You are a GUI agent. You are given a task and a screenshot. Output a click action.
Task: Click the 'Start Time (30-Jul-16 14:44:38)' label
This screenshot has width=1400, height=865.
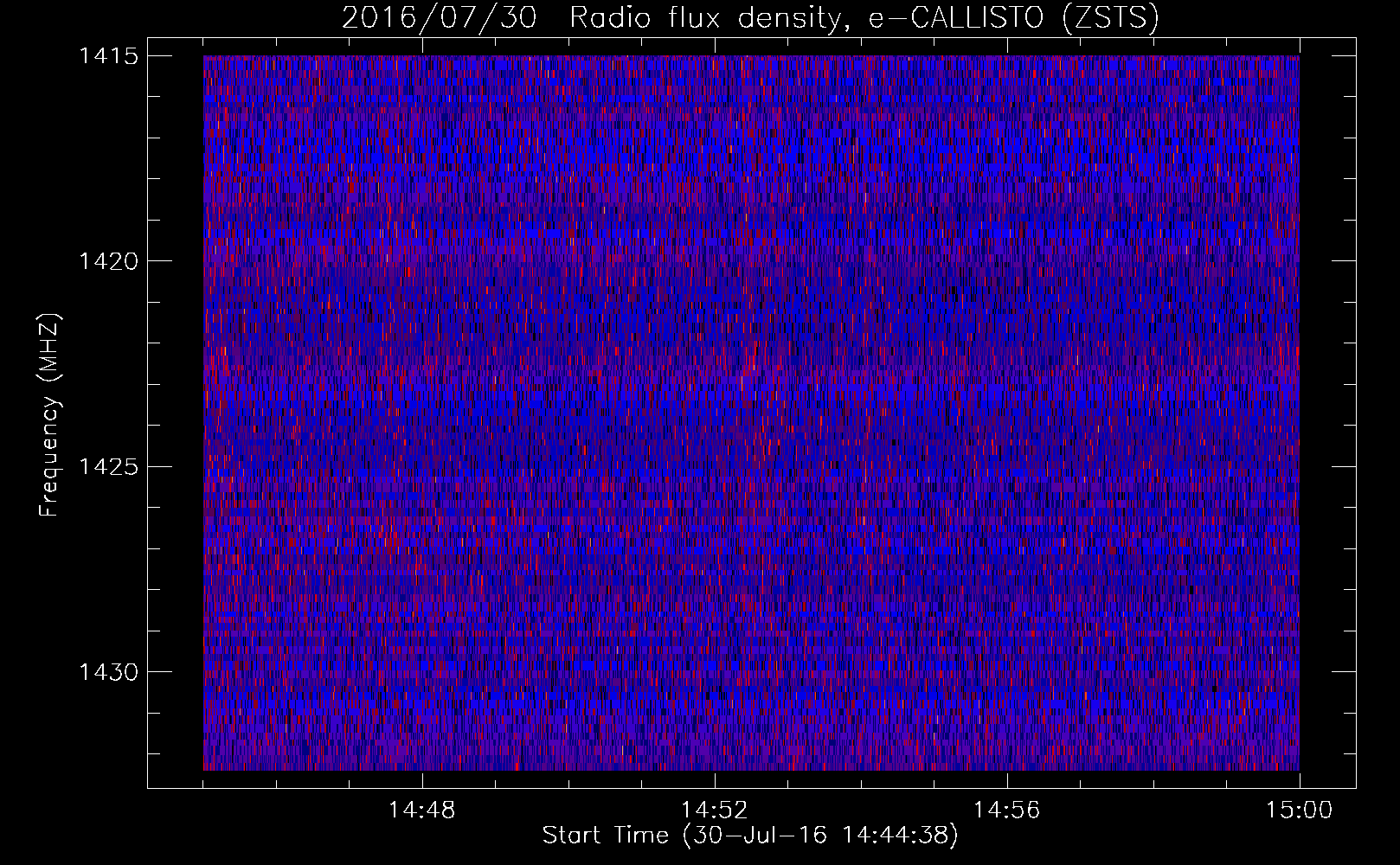[x=750, y=836]
